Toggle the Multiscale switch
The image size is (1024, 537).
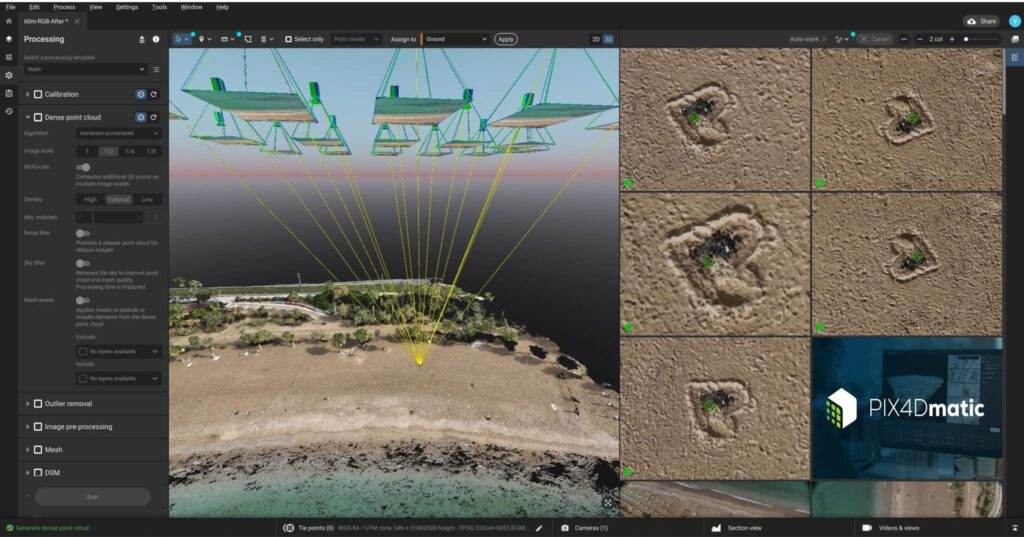83,167
